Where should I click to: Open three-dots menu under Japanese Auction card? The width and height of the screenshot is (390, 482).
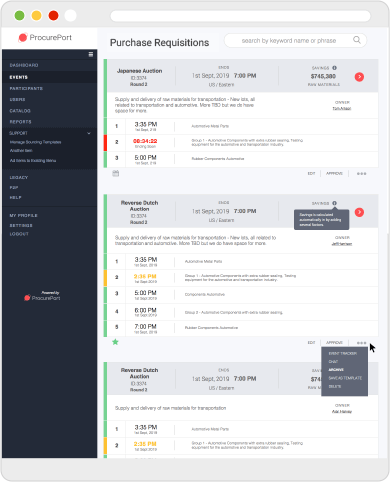[x=362, y=174]
